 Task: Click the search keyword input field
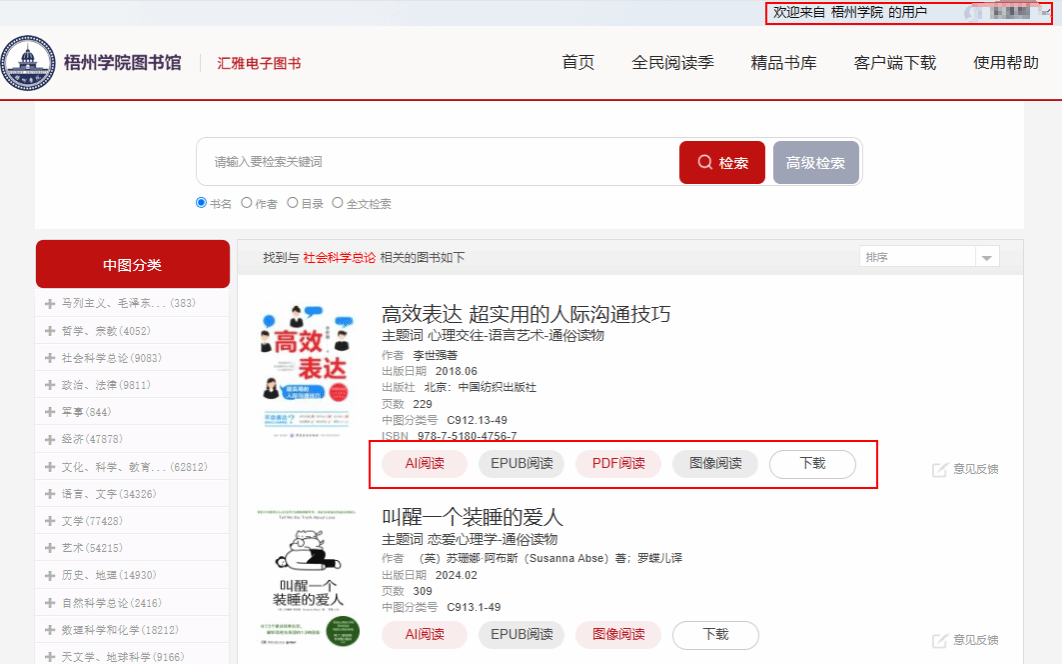point(438,162)
